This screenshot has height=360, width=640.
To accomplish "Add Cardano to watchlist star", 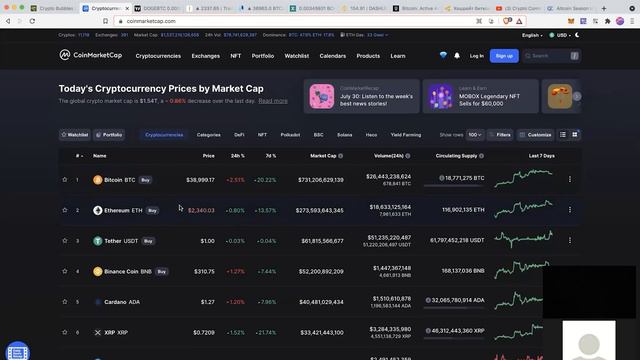I will [64, 302].
